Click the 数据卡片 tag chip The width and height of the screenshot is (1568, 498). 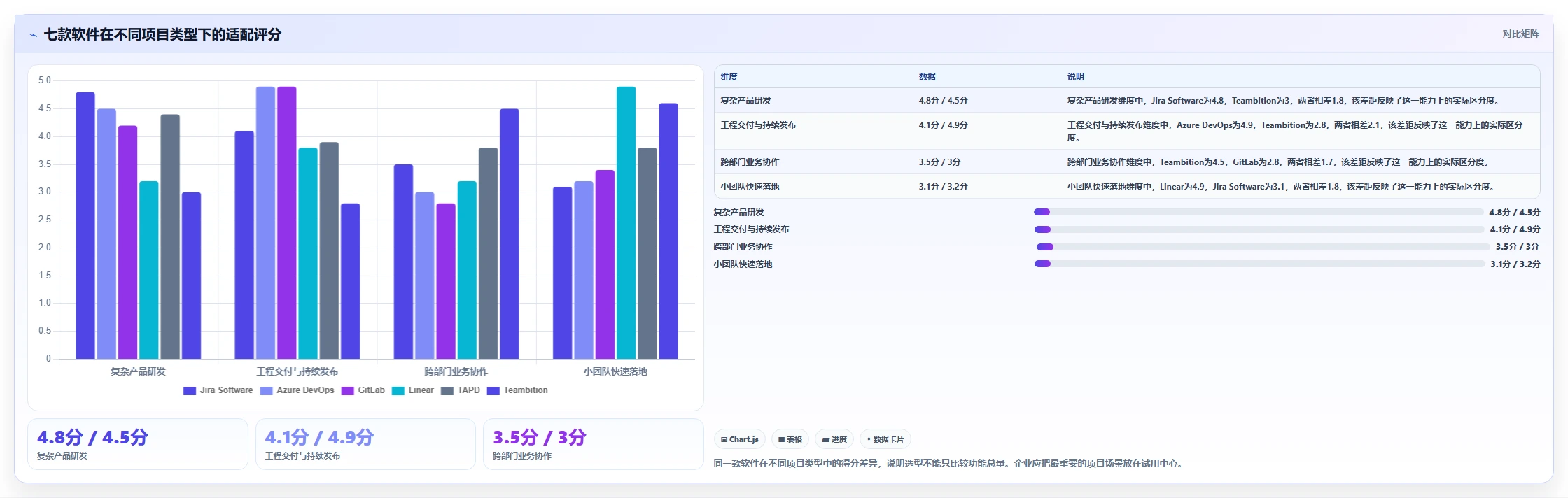pyautogui.click(x=885, y=439)
